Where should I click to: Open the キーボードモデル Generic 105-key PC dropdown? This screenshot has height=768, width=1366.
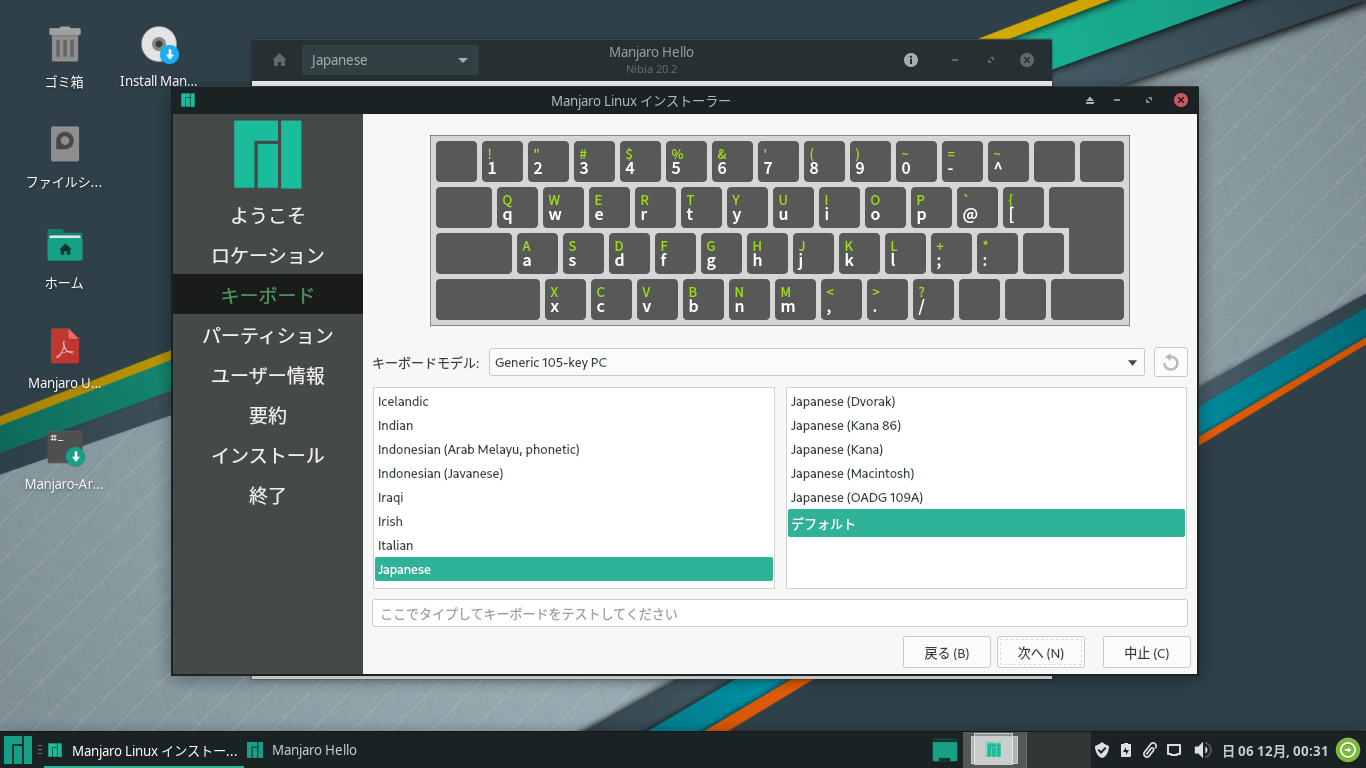pyautogui.click(x=817, y=362)
